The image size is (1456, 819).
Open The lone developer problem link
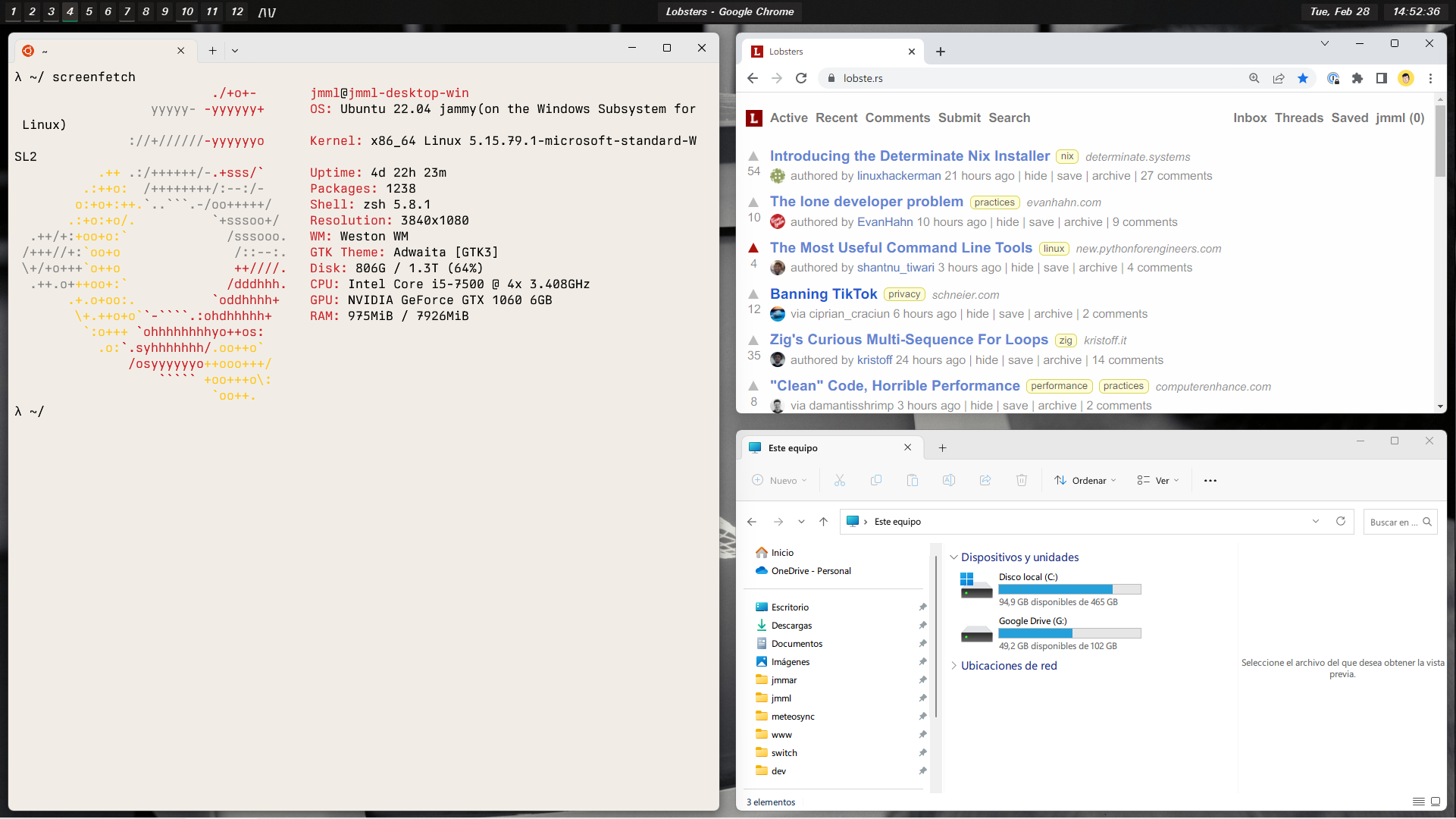[866, 202]
